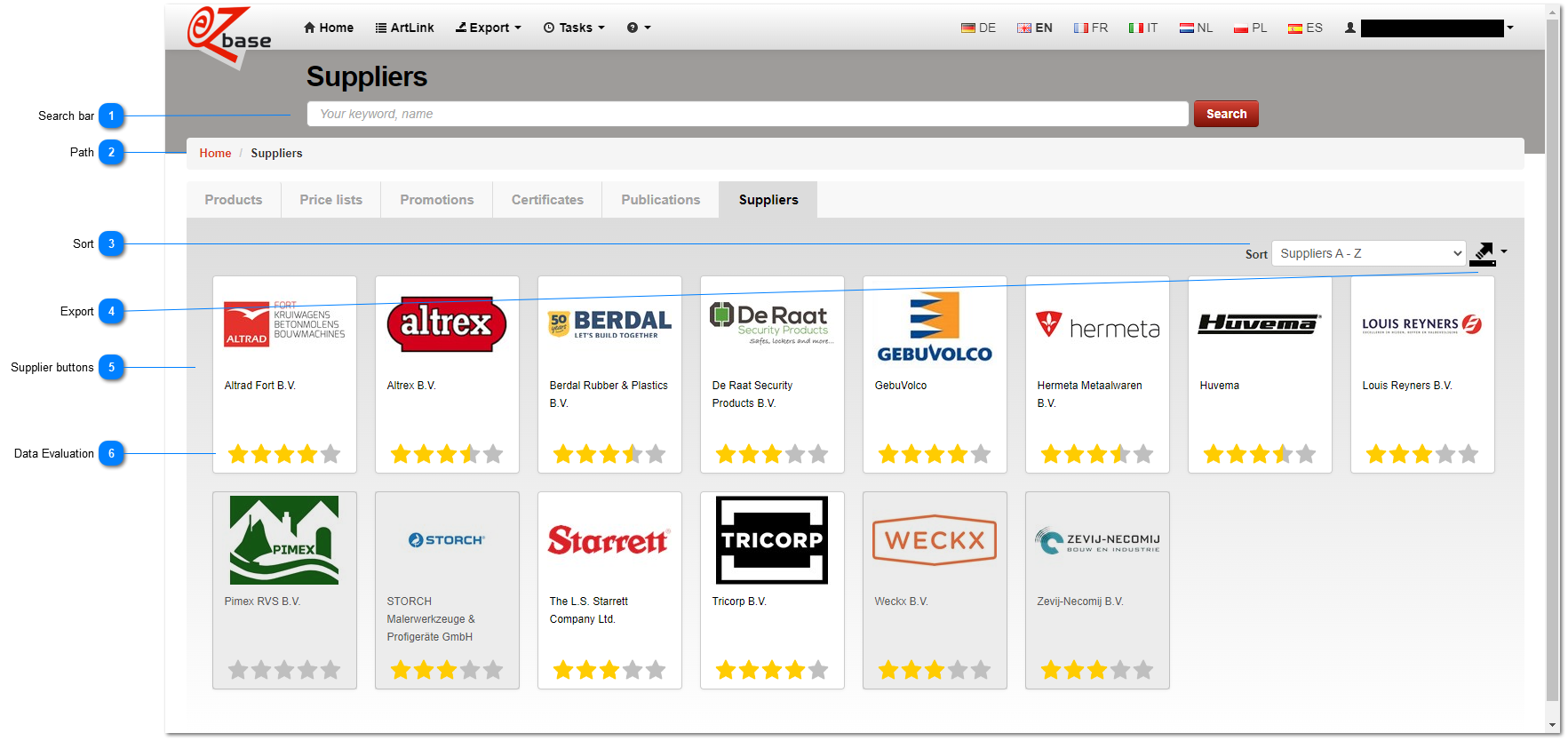The image size is (1568, 741).
Task: Open the Home menu item
Action: [329, 28]
